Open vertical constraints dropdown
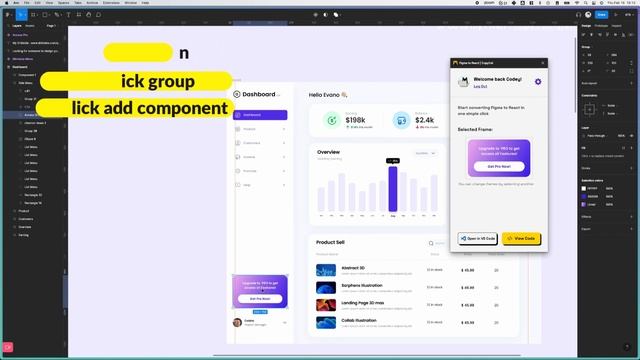The width and height of the screenshot is (640, 360). tap(611, 113)
